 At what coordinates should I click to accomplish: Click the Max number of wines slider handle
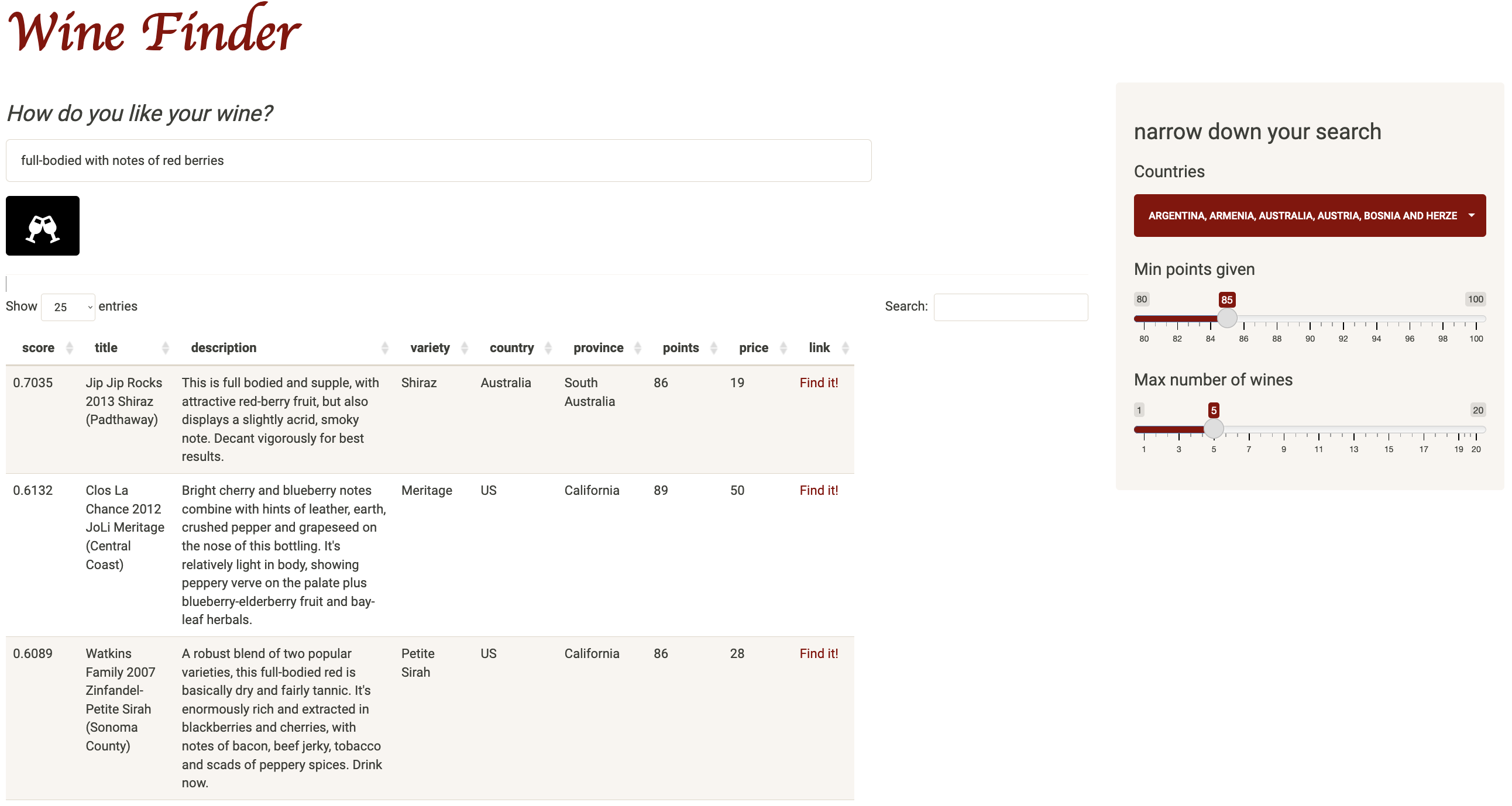click(1214, 429)
